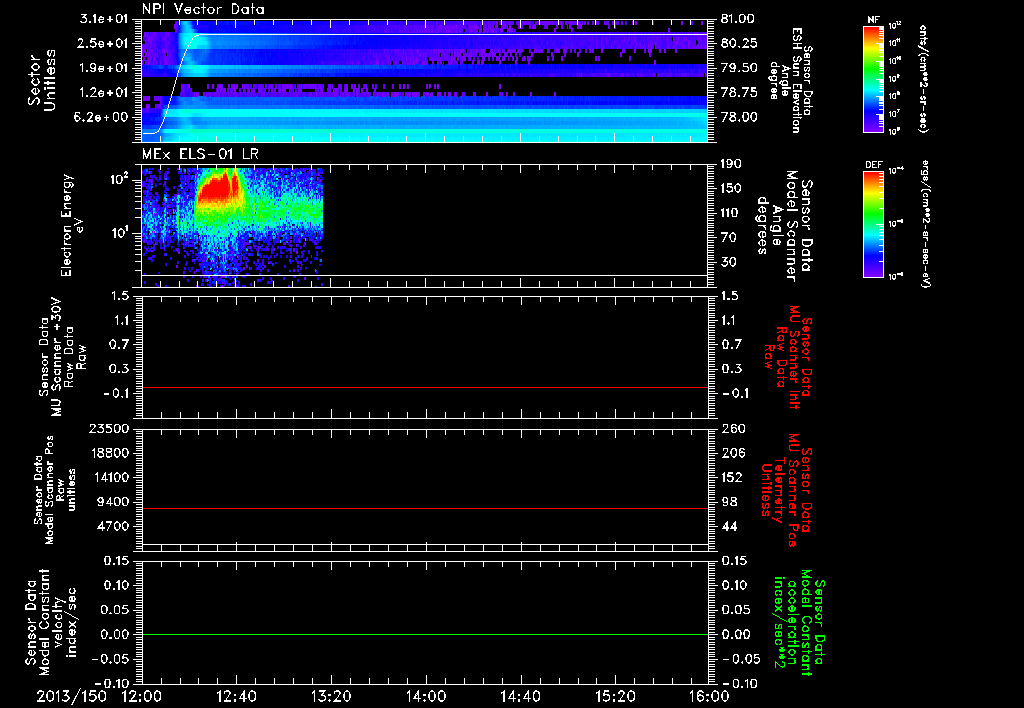Click the 2.5e+01 sector tick label
This screenshot has width=1024, height=708.
point(104,43)
